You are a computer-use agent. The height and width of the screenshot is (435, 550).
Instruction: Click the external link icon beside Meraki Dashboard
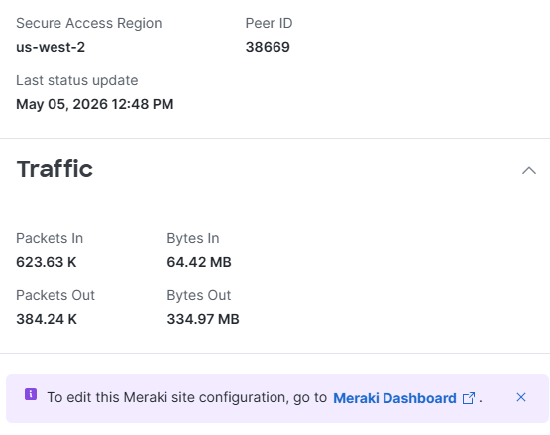(x=469, y=398)
